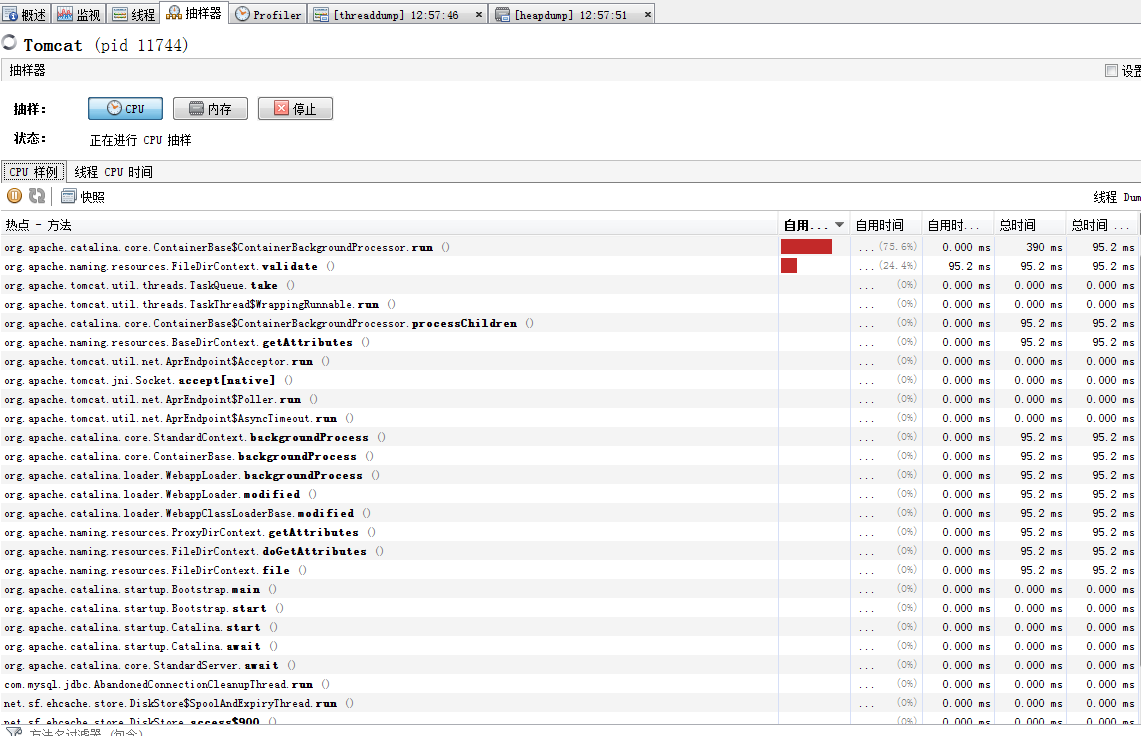Select the TaskThread$WrappingRunnable.run row
Viewport: 1141px width, 736px height.
(570, 304)
